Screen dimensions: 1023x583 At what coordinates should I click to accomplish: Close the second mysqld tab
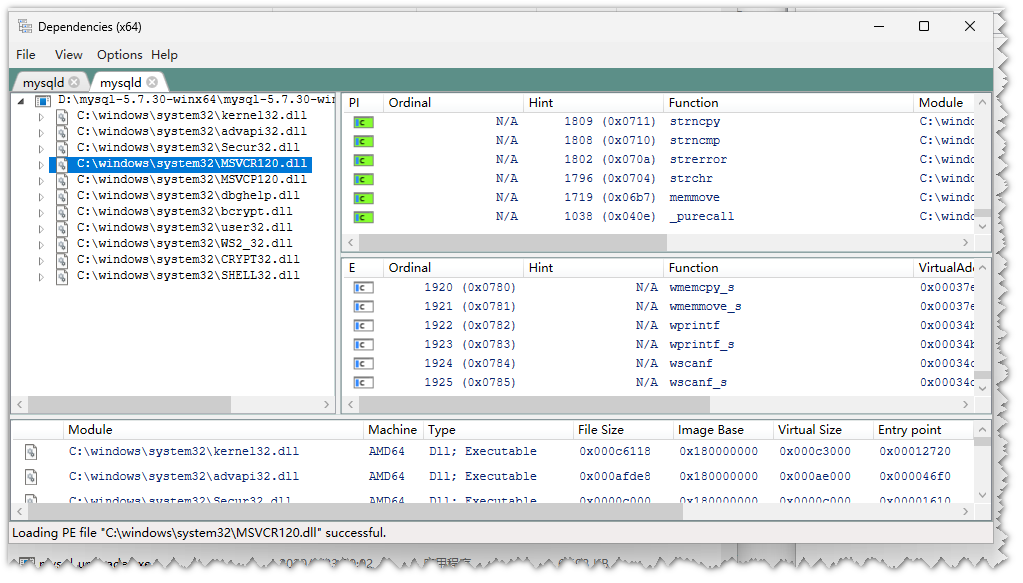[152, 82]
